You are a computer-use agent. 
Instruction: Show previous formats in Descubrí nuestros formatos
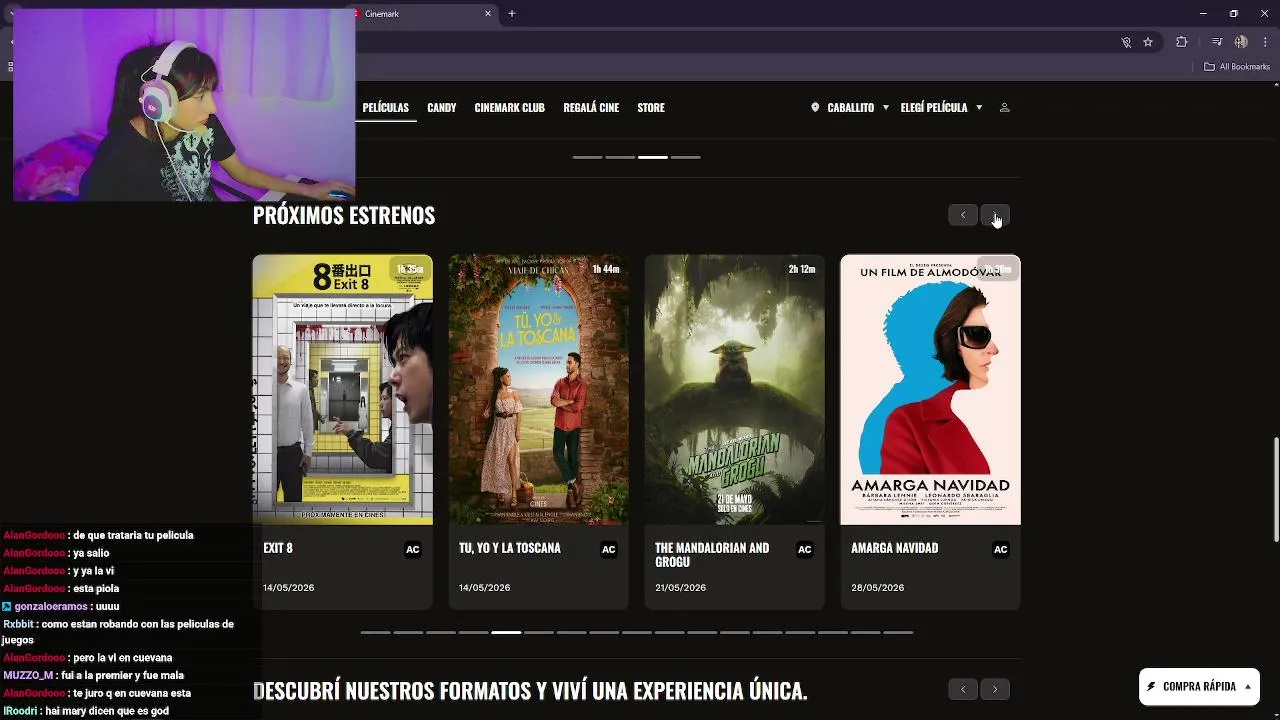pos(963,689)
